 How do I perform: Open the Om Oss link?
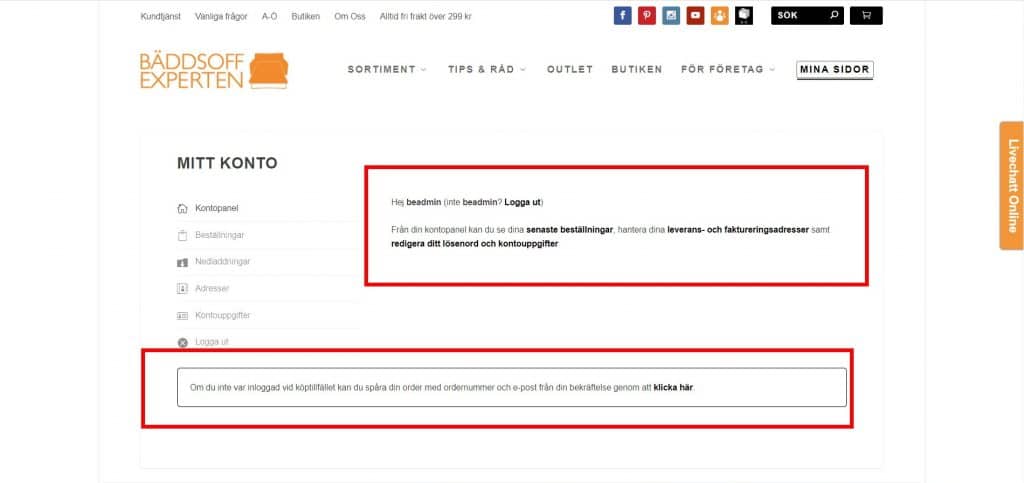pos(349,16)
